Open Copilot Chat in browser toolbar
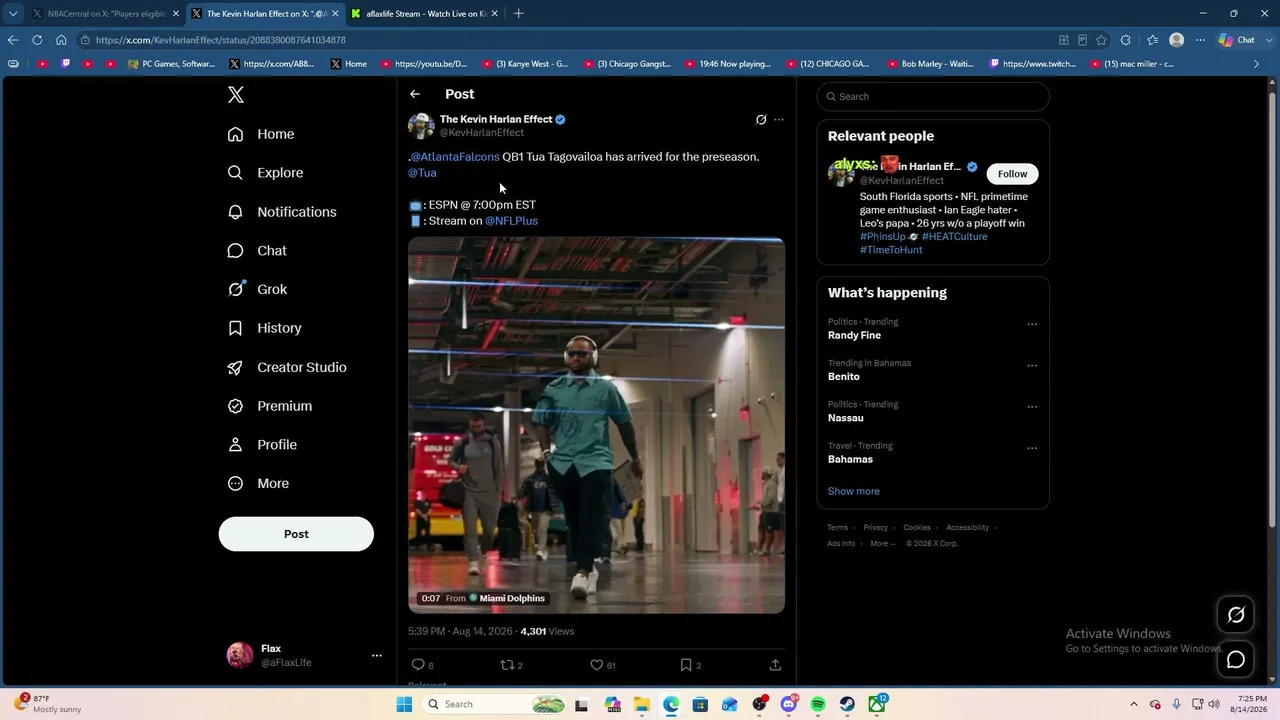Screen dimensions: 1280x720 click(x=1236, y=40)
